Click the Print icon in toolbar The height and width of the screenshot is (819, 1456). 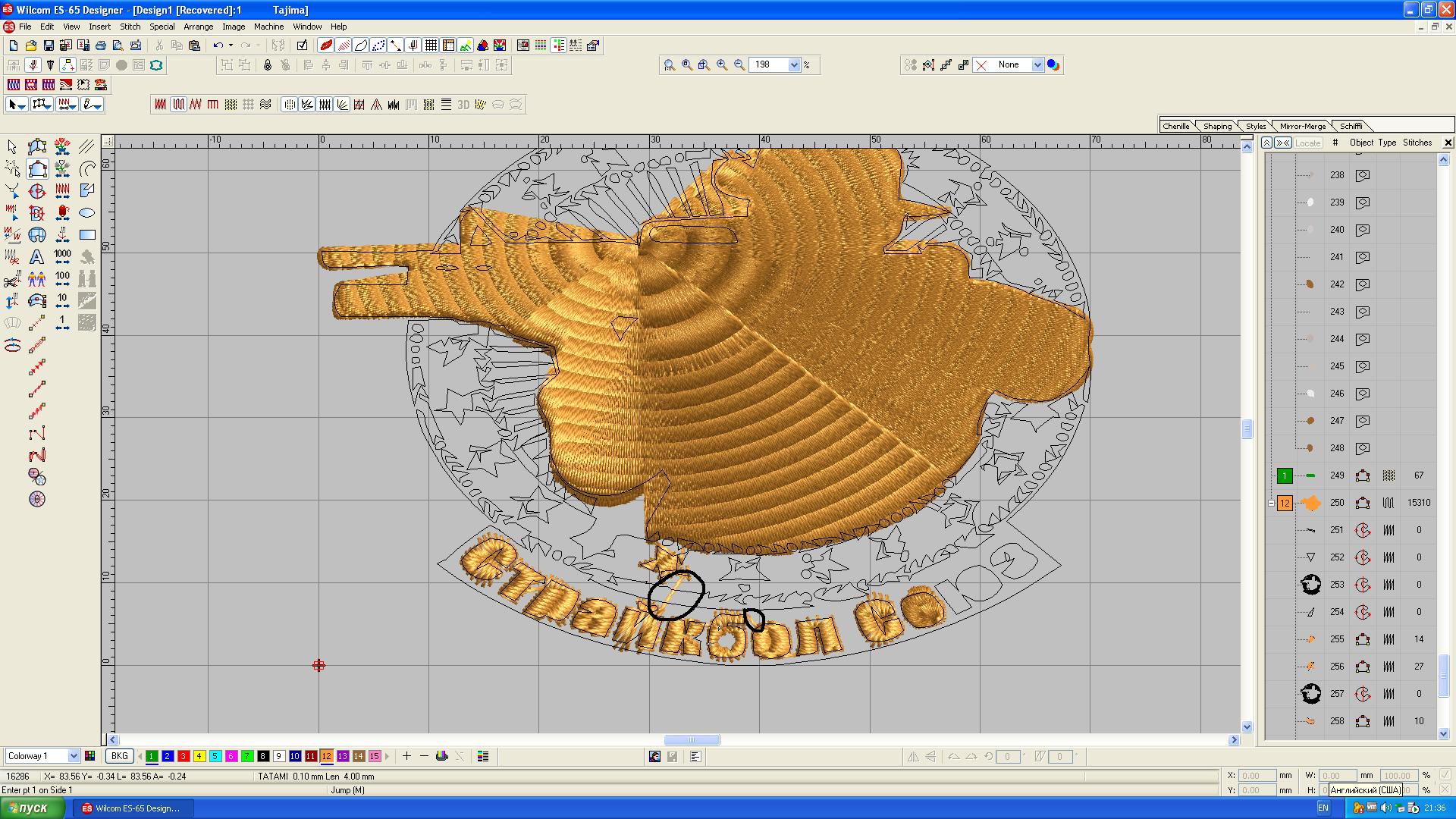coord(101,45)
